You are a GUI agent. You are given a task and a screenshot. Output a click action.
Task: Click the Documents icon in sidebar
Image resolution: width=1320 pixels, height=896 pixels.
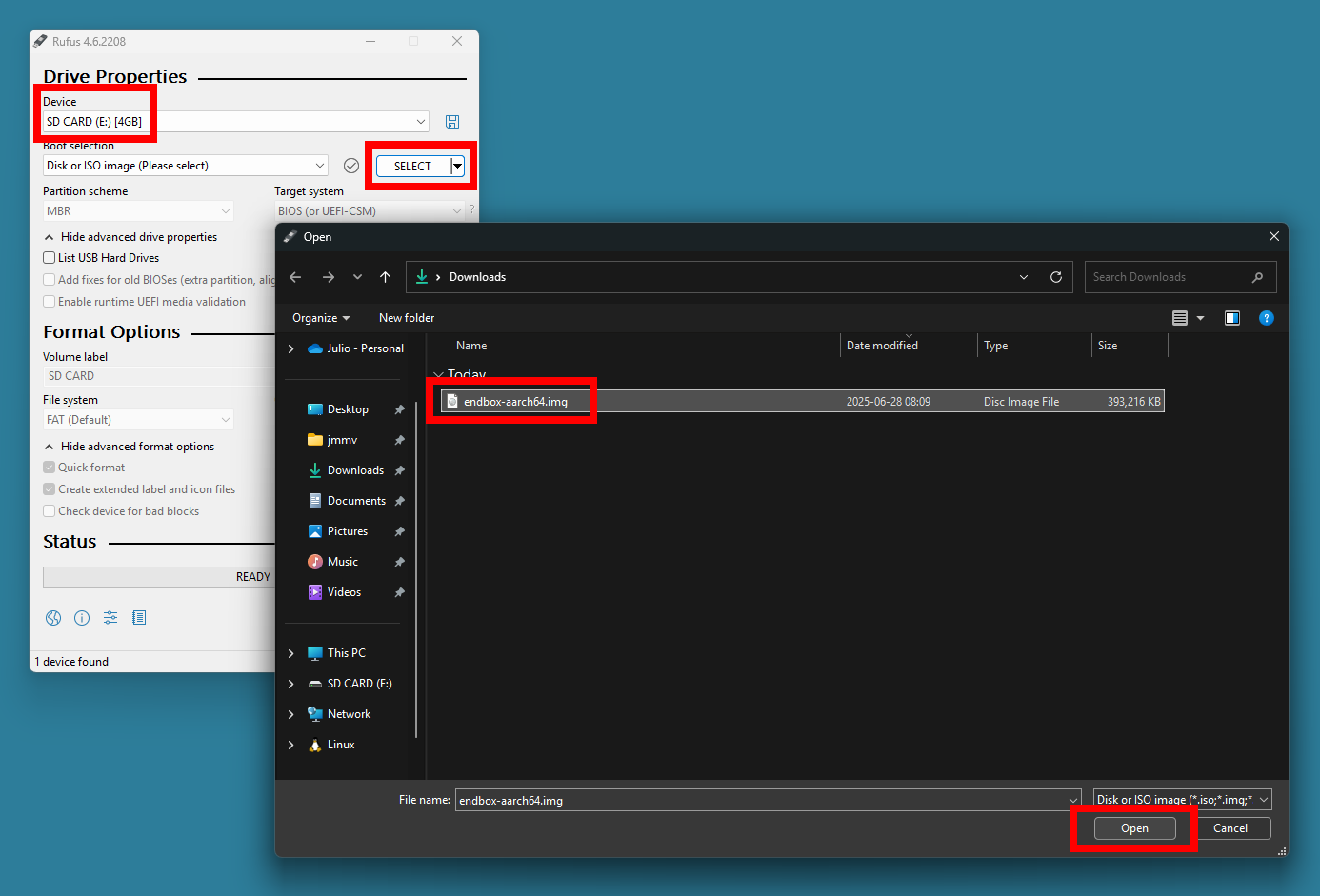(315, 501)
